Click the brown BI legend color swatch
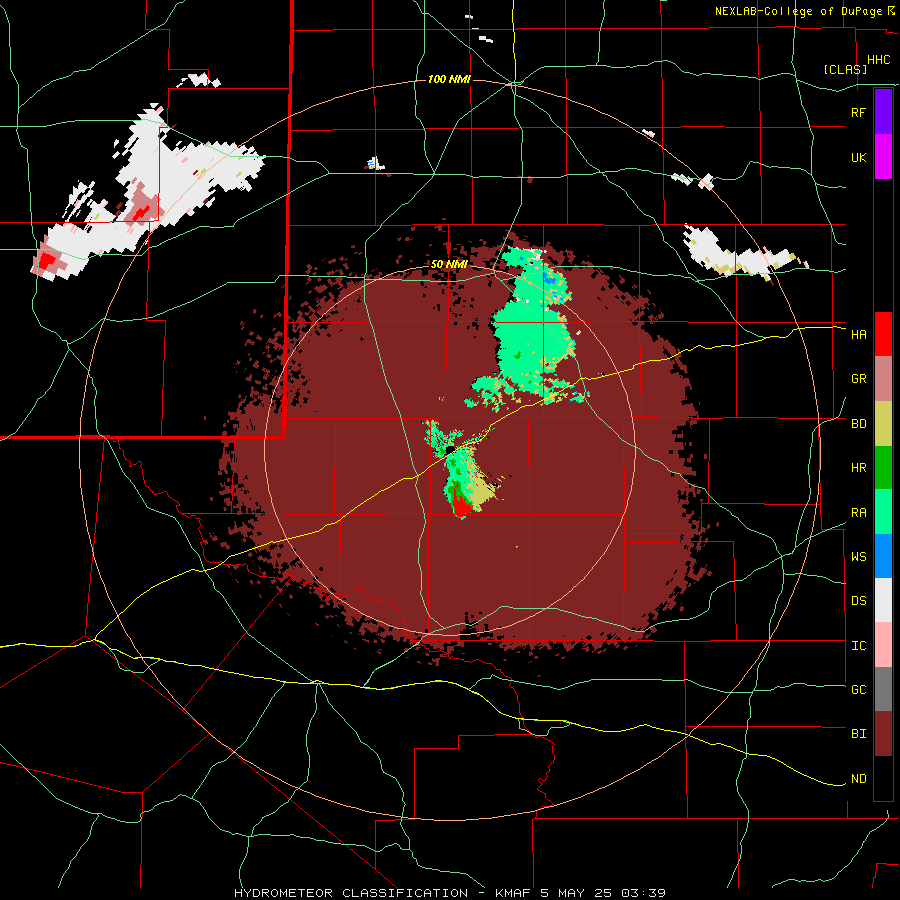 point(883,734)
